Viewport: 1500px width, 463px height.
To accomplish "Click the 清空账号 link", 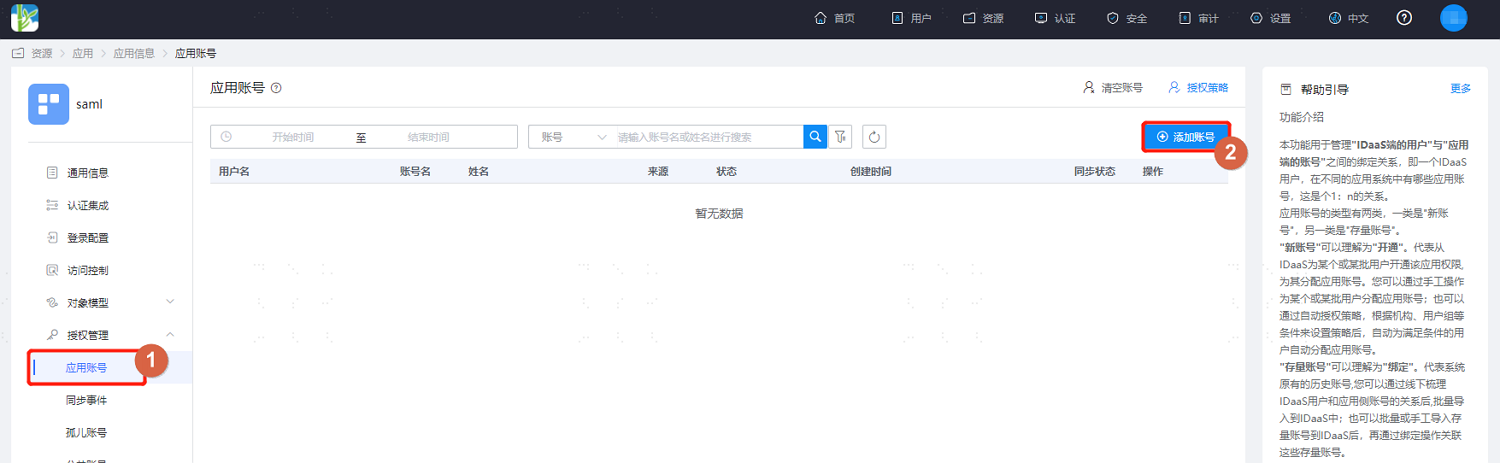I will [1112, 88].
